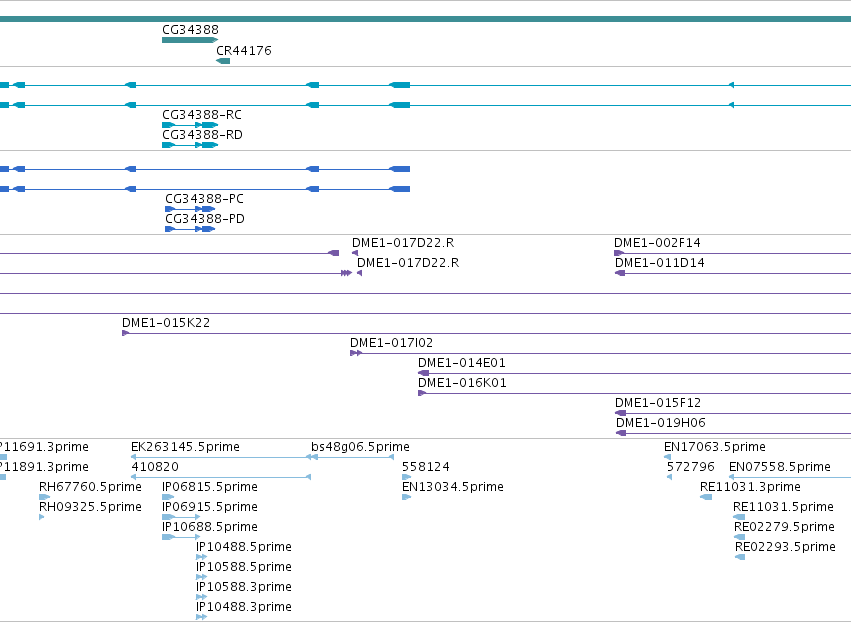Open the CG34388-RC transcript label
The height and width of the screenshot is (622, 851).
click(202, 115)
